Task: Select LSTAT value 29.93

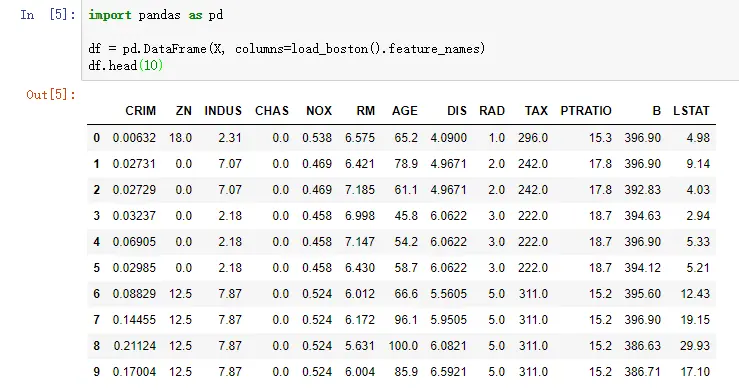Action: tap(695, 345)
